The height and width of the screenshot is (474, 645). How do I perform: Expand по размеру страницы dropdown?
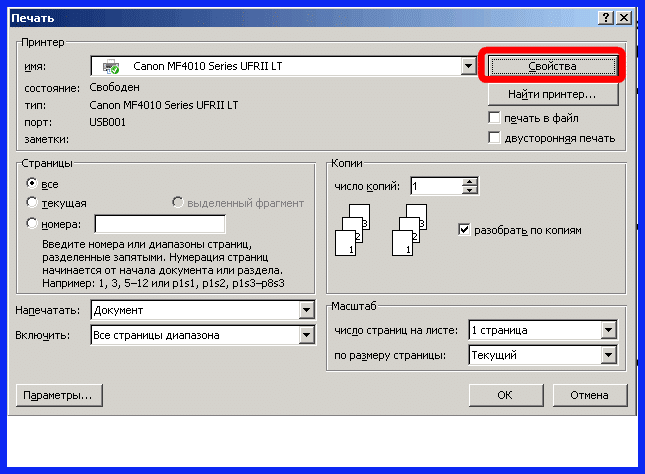tap(608, 355)
